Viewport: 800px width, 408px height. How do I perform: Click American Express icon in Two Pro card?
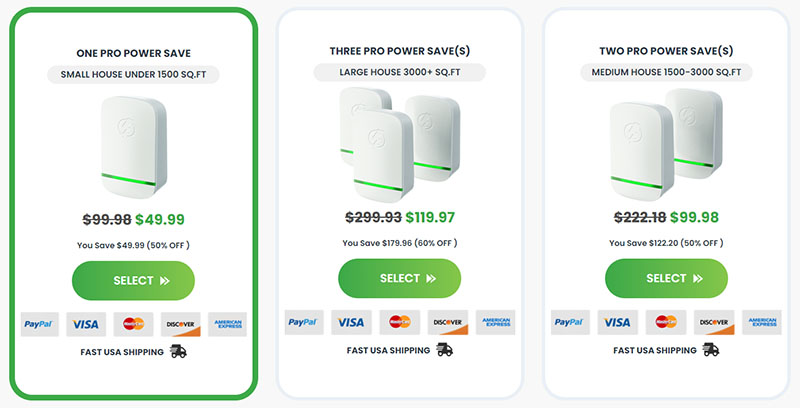tap(761, 322)
